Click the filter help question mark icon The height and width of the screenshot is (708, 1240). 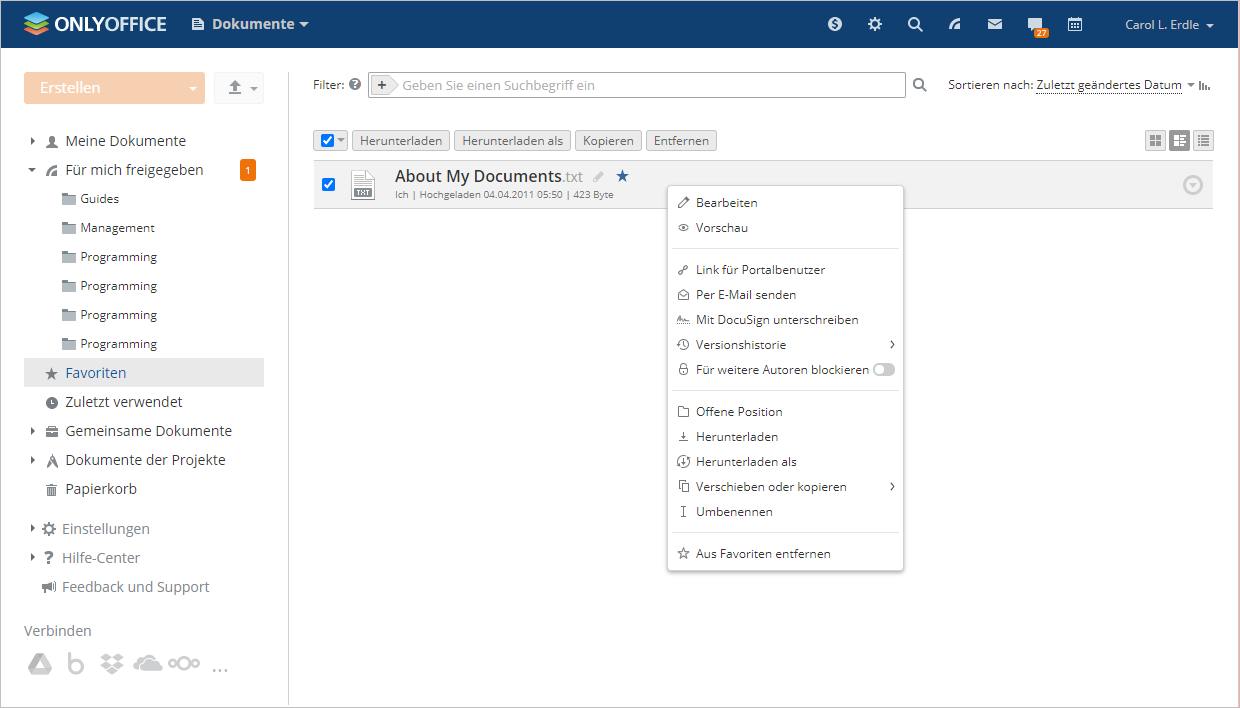[355, 85]
